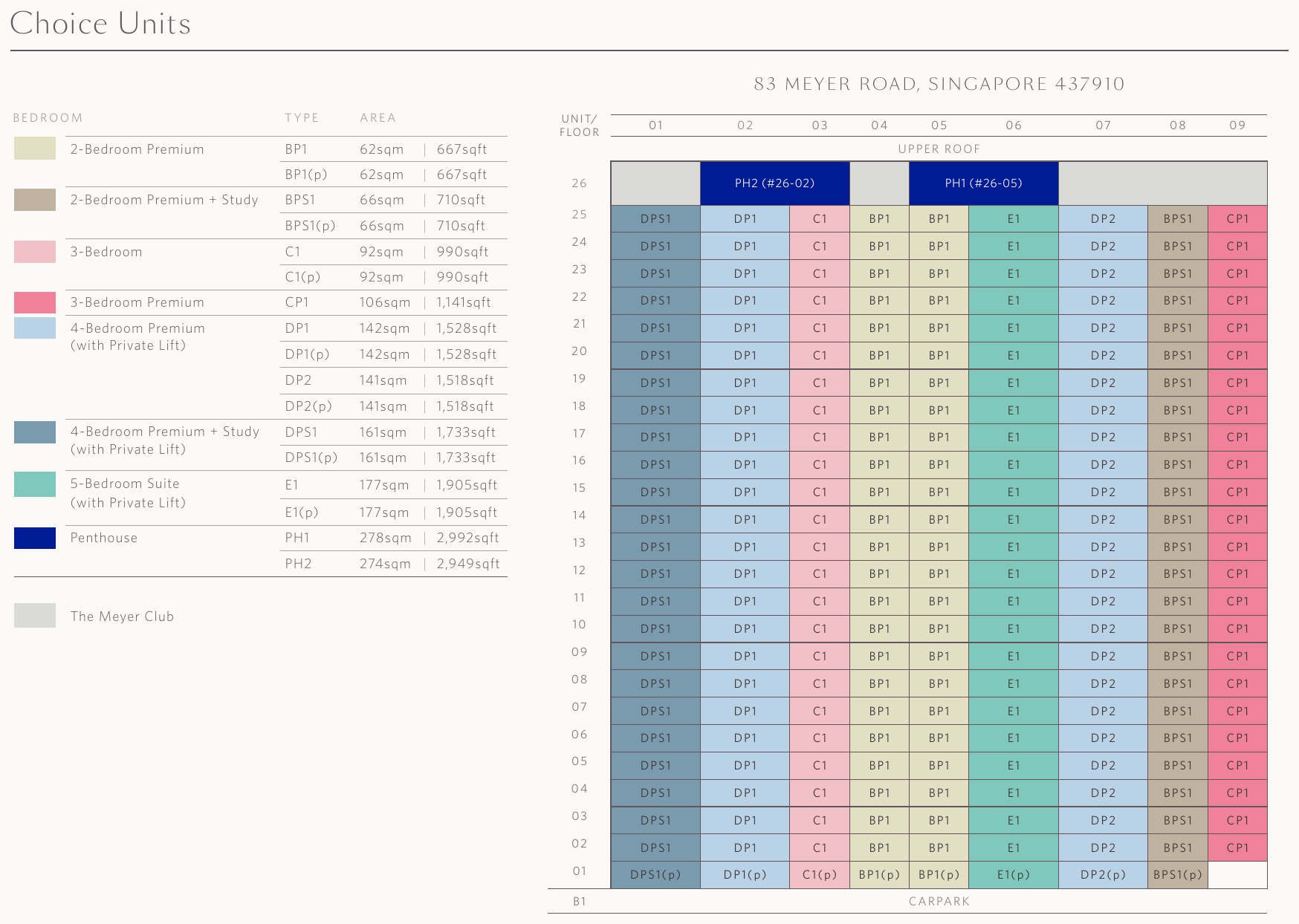The image size is (1299, 924).
Task: Select the E1(p) ground floor unit
Action: click(1014, 875)
